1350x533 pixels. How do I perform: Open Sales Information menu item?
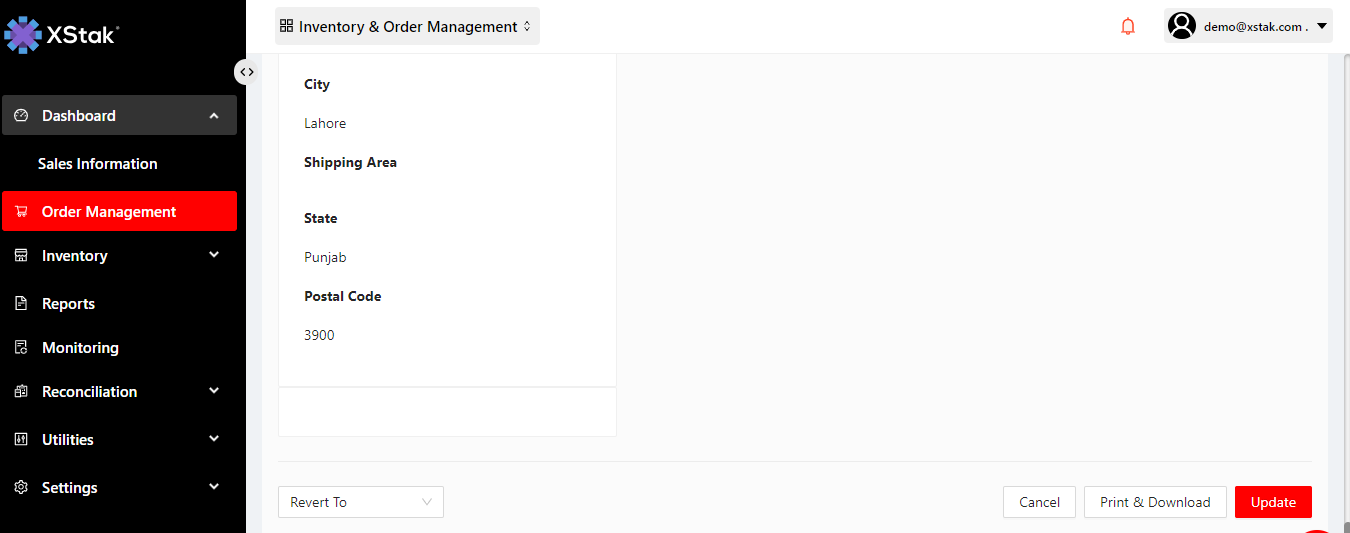pyautogui.click(x=98, y=164)
